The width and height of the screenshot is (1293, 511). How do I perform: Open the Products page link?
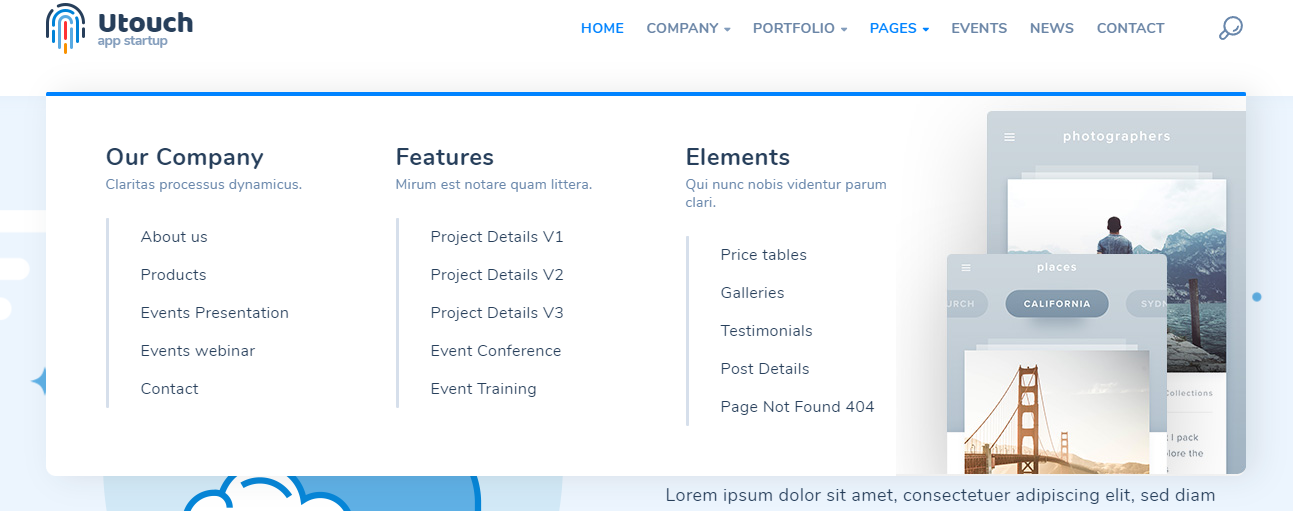tap(173, 275)
